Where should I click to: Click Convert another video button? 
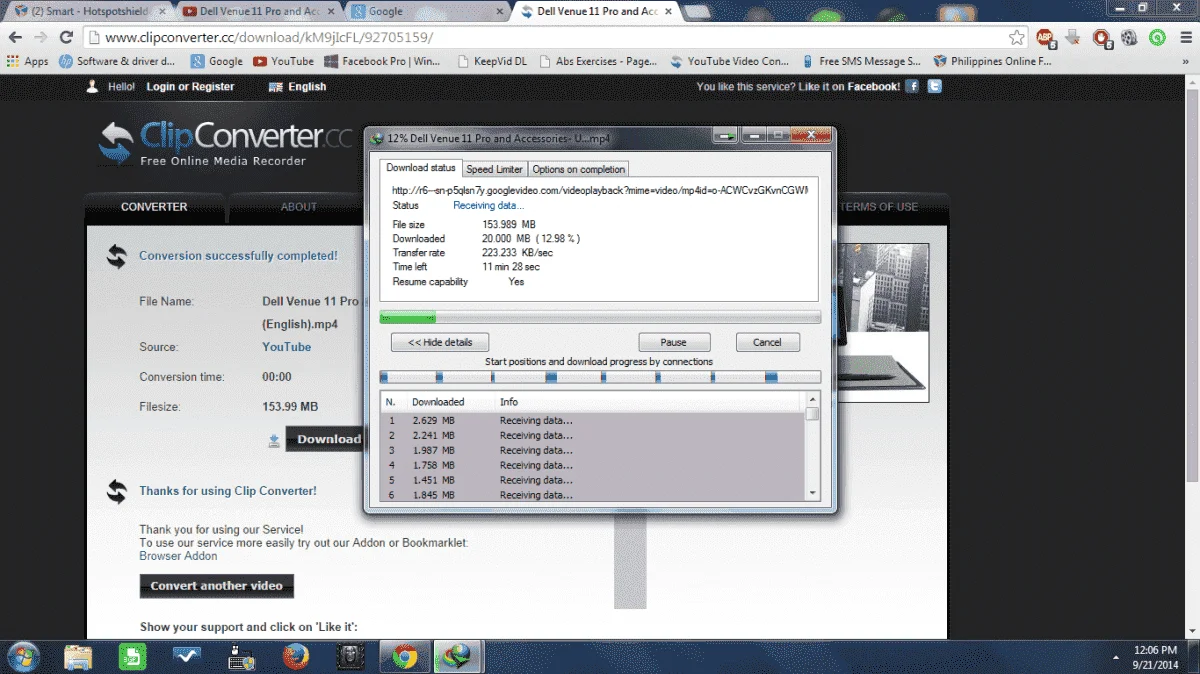[x=217, y=586]
